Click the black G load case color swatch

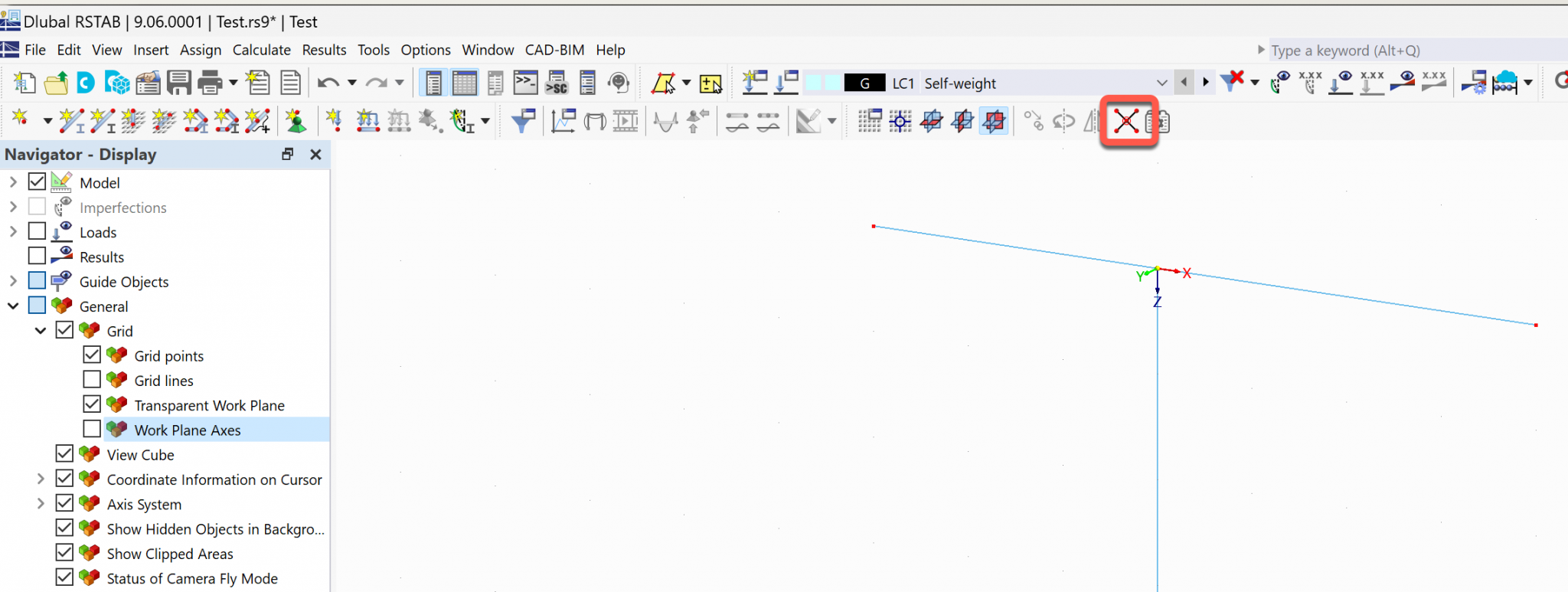pos(865,83)
